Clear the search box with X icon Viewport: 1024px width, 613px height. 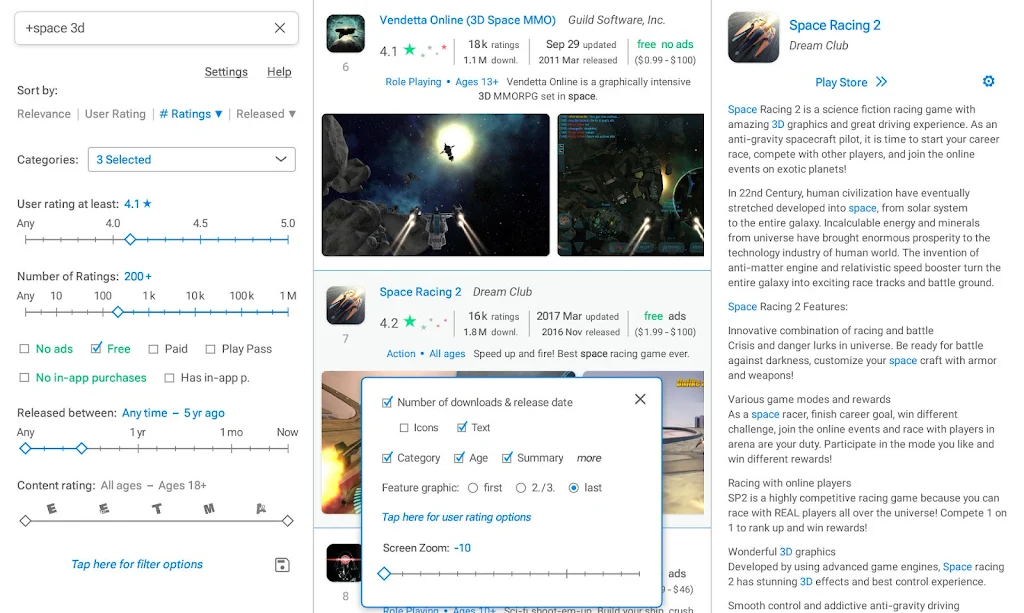point(280,28)
